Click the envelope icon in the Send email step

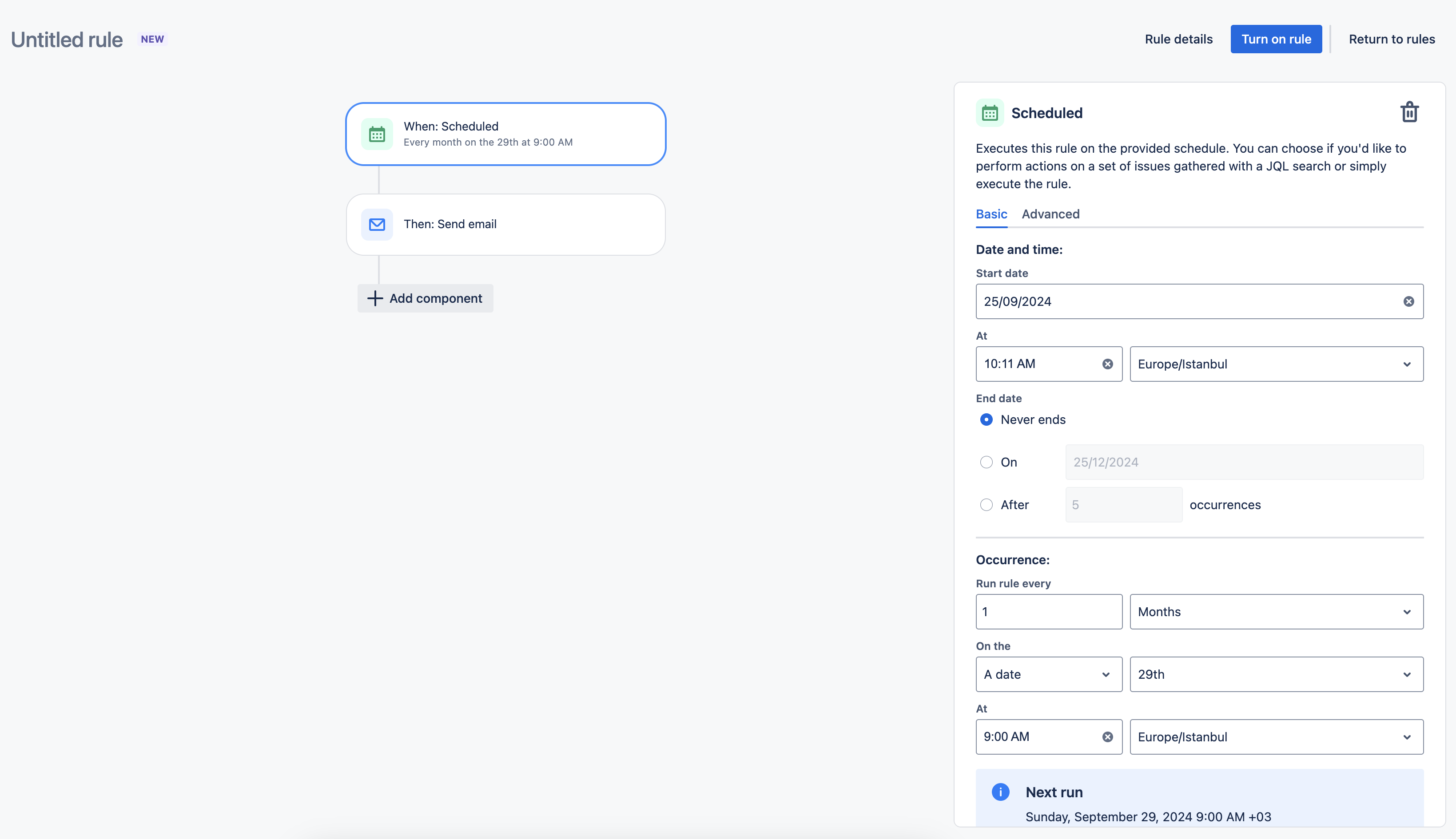pyautogui.click(x=377, y=224)
